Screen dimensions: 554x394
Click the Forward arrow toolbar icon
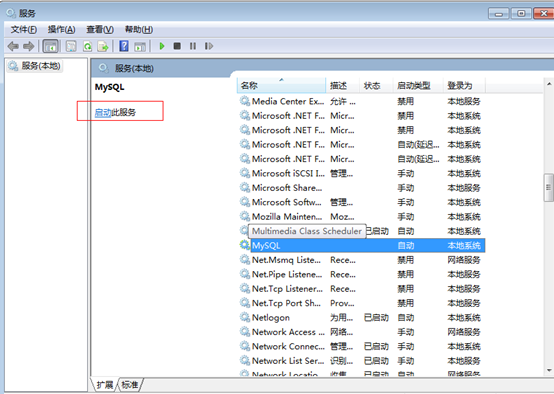point(28,46)
